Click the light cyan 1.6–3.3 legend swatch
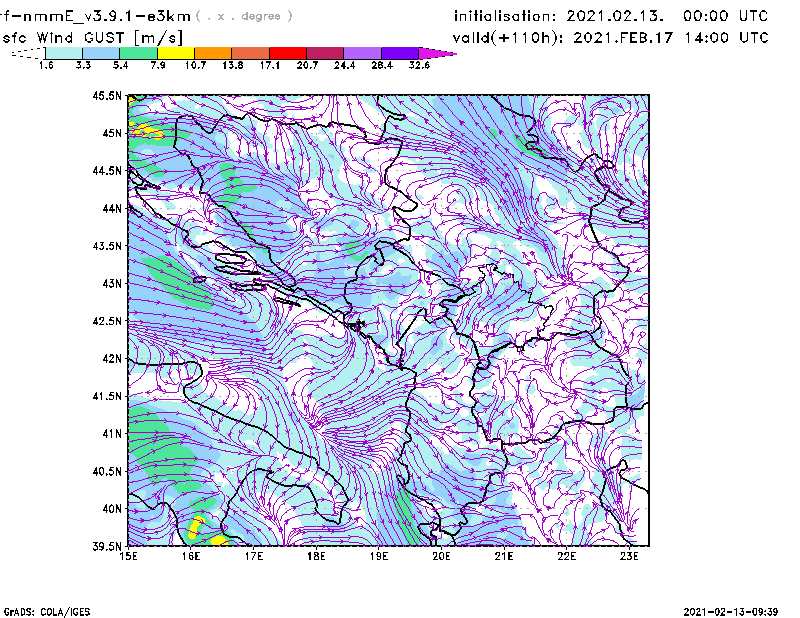Image resolution: width=800 pixels, height=618 pixels. pos(64,53)
